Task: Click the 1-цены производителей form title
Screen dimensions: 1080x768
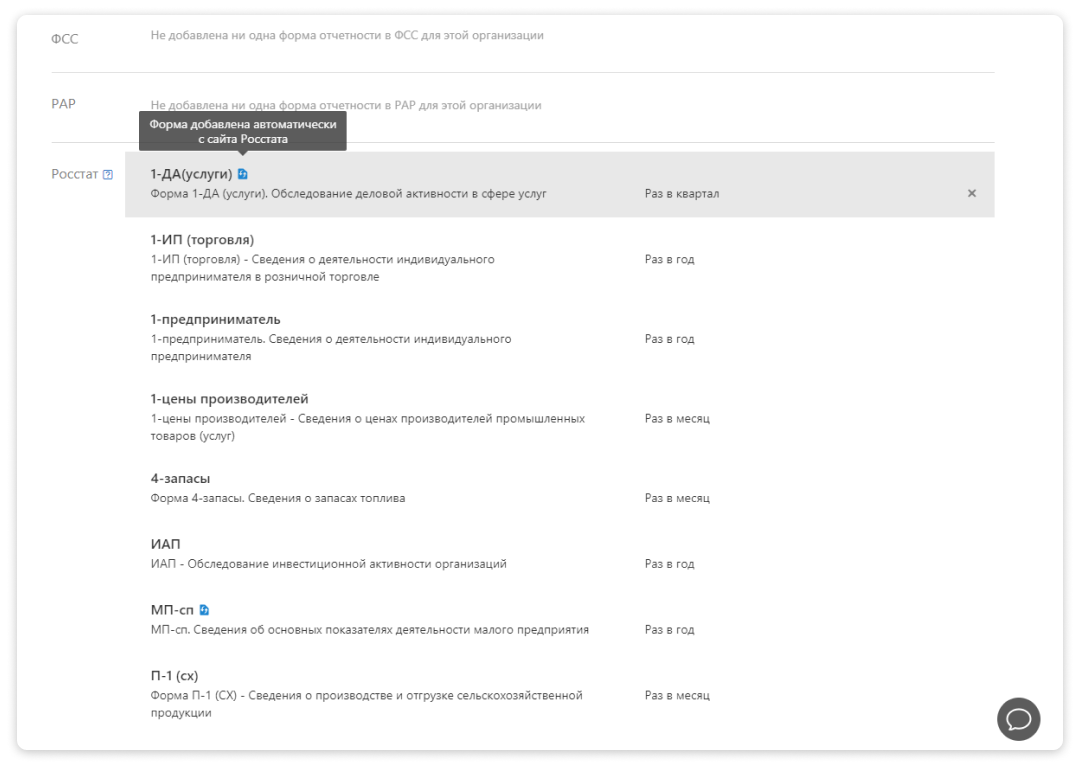Action: point(229,399)
